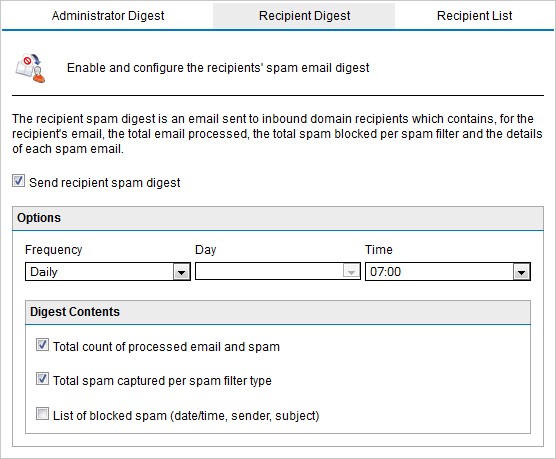This screenshot has height=459, width=556.
Task: Click the Options section header
Action: [278, 218]
